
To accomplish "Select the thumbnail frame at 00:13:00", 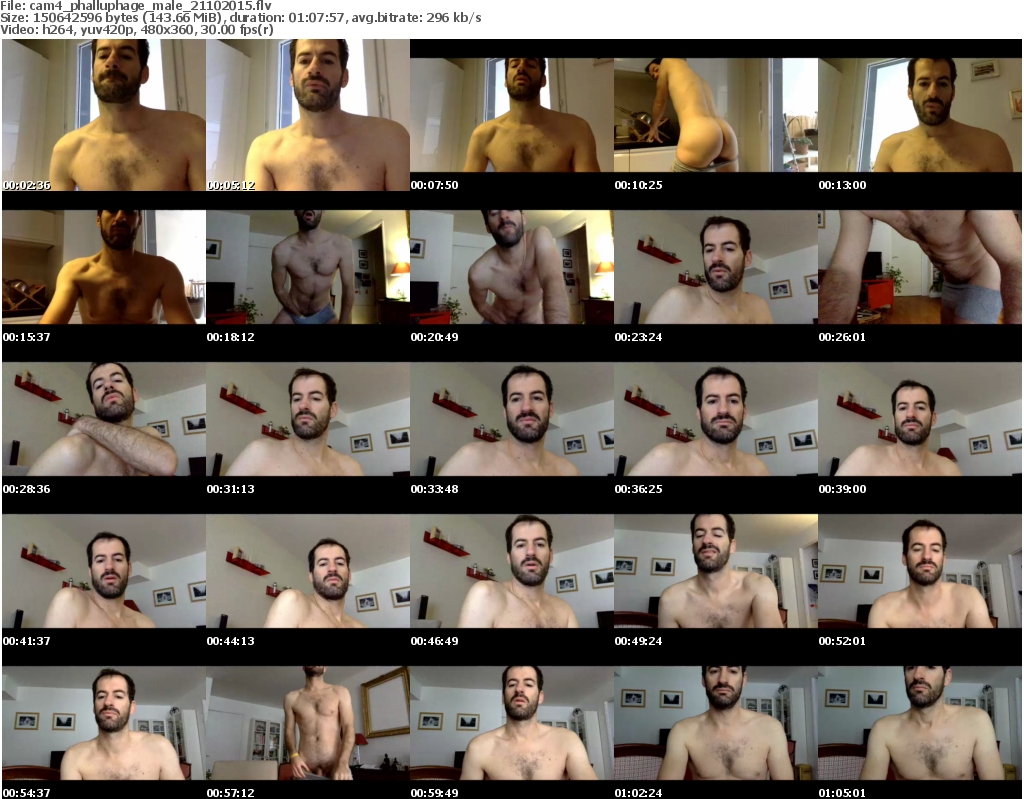I will [920, 115].
